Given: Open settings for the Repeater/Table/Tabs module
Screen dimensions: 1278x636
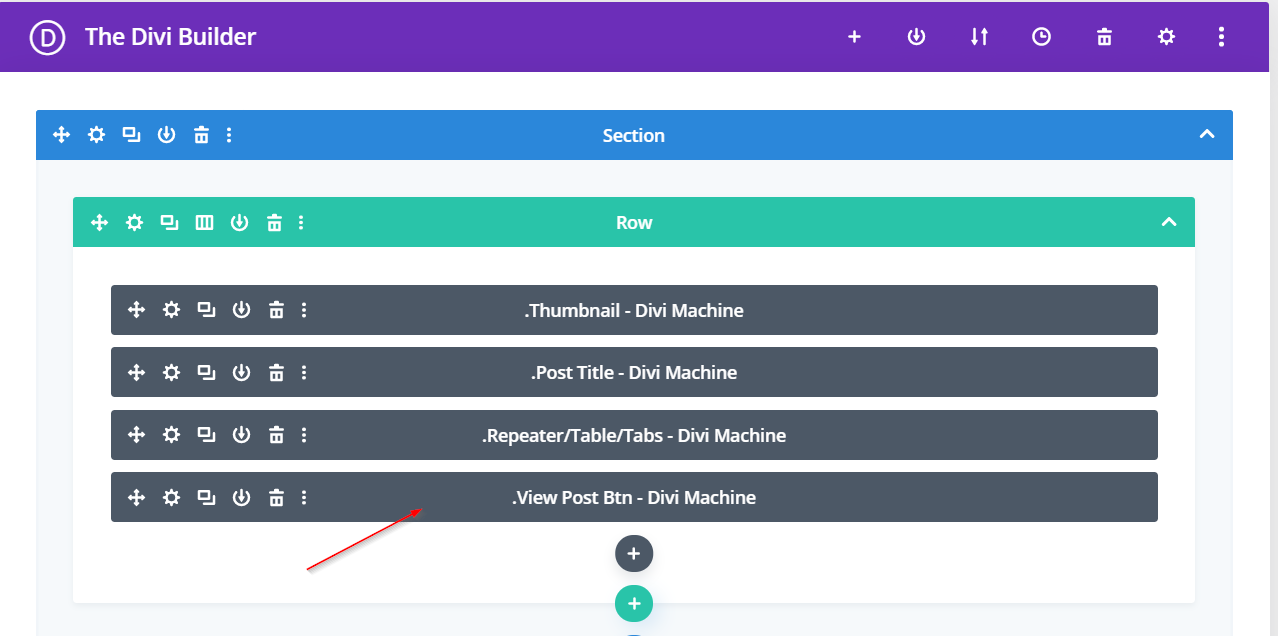Looking at the screenshot, I should pyautogui.click(x=171, y=435).
